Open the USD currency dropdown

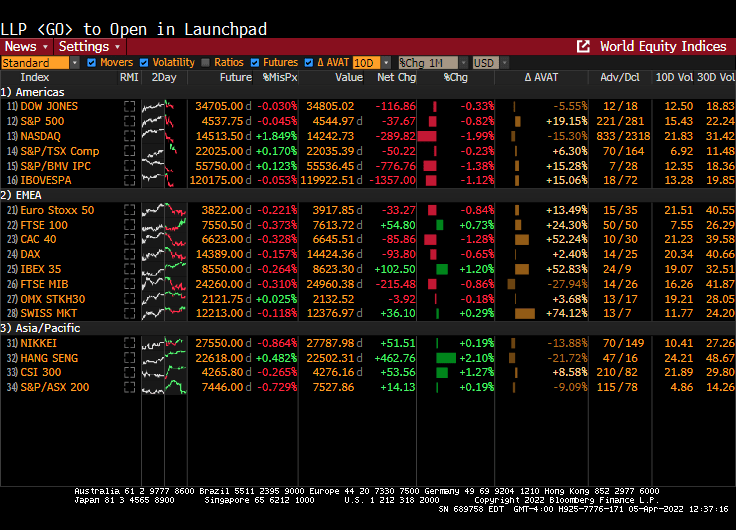484,63
